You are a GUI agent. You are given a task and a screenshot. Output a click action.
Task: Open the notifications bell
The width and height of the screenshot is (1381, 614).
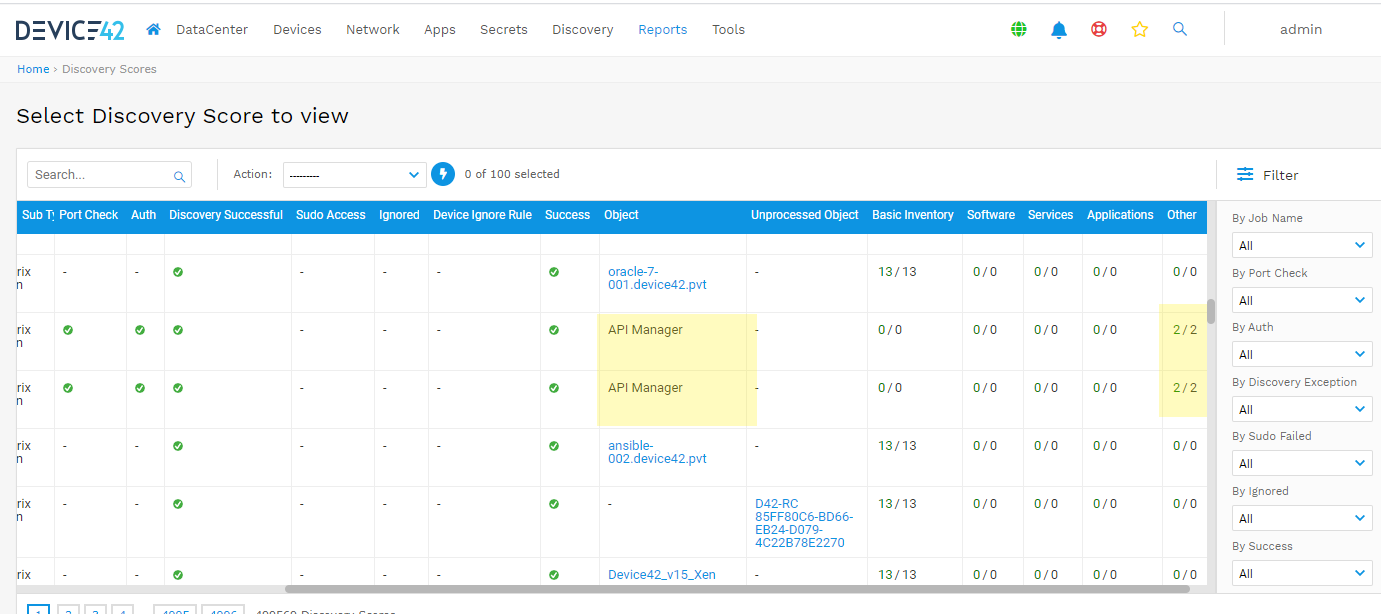tap(1059, 30)
